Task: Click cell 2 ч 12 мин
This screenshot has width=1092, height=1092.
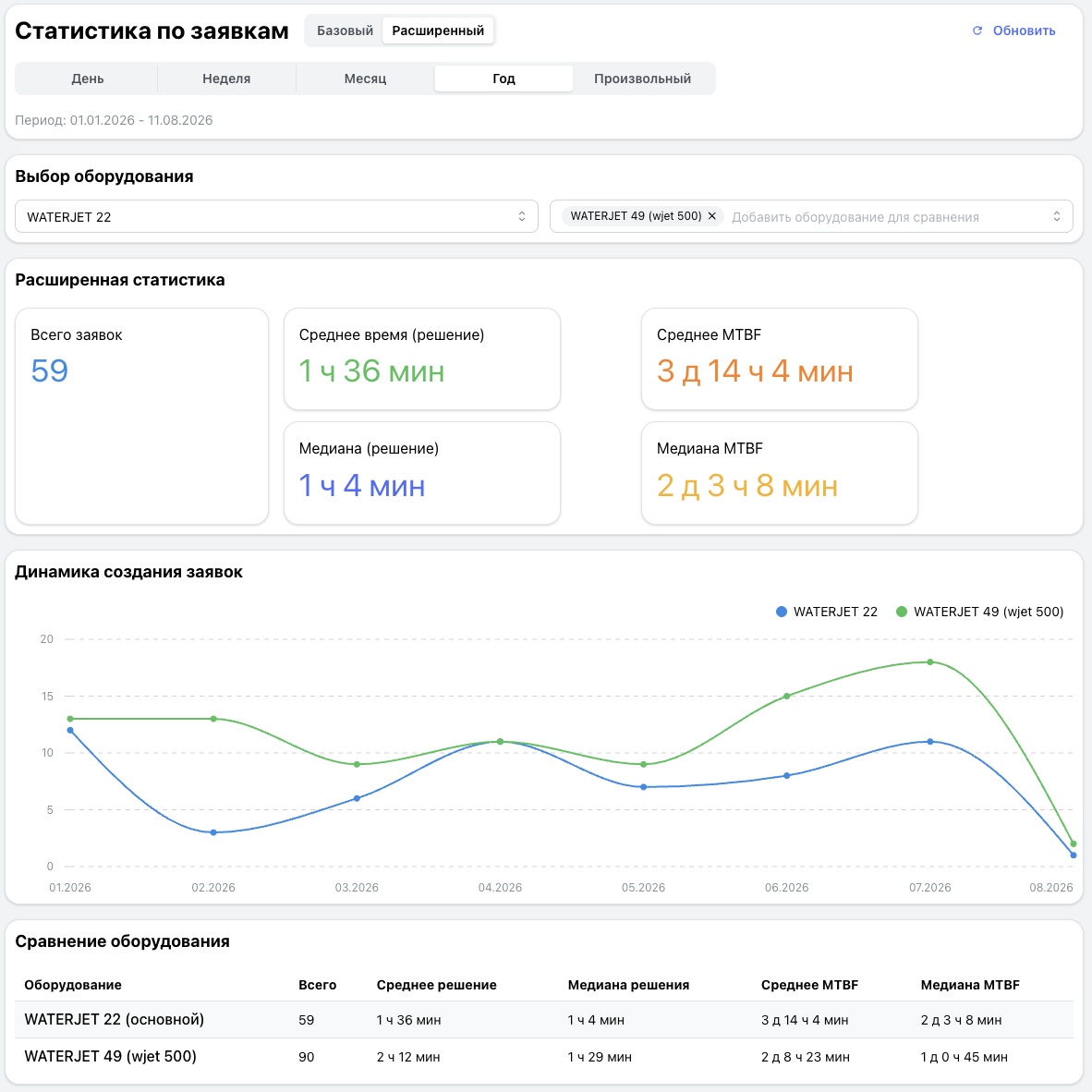Action: 408,1057
